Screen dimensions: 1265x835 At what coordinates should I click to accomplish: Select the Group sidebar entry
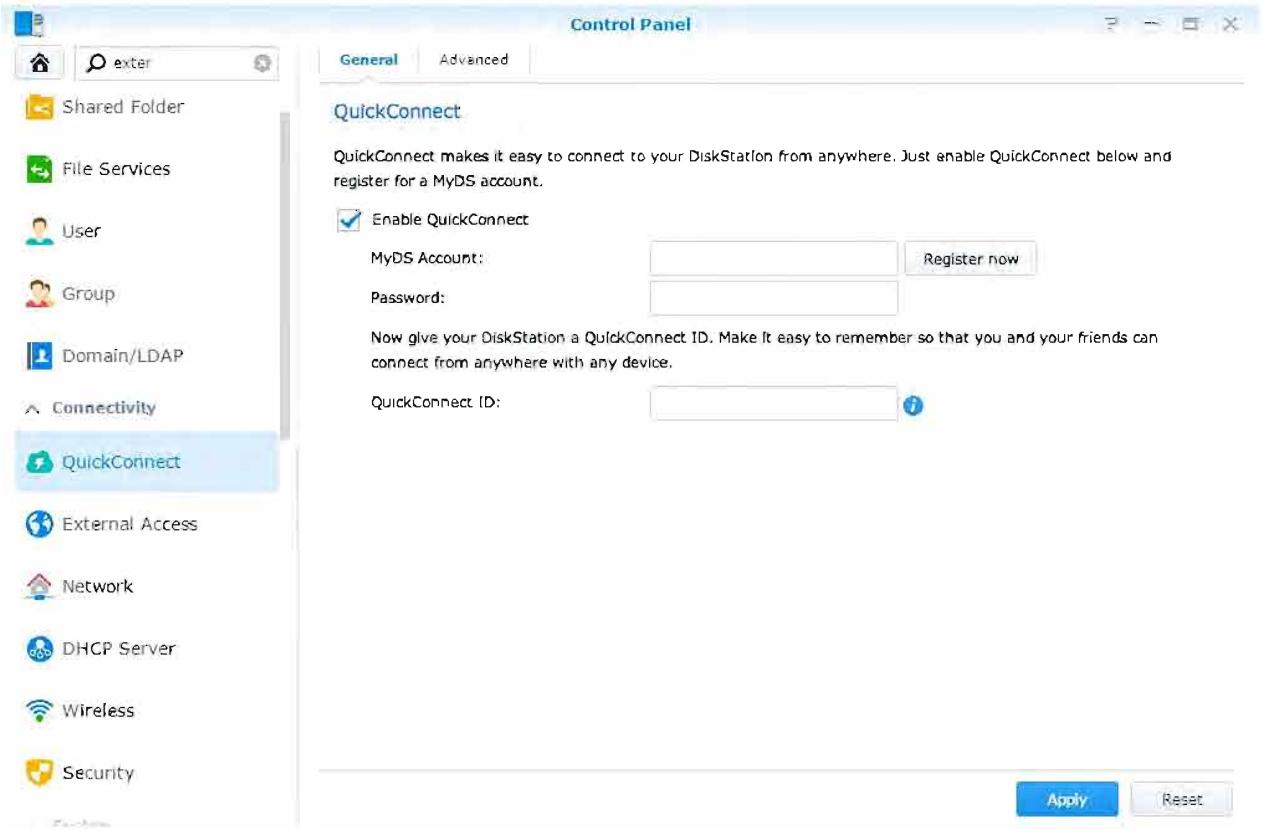pos(147,294)
